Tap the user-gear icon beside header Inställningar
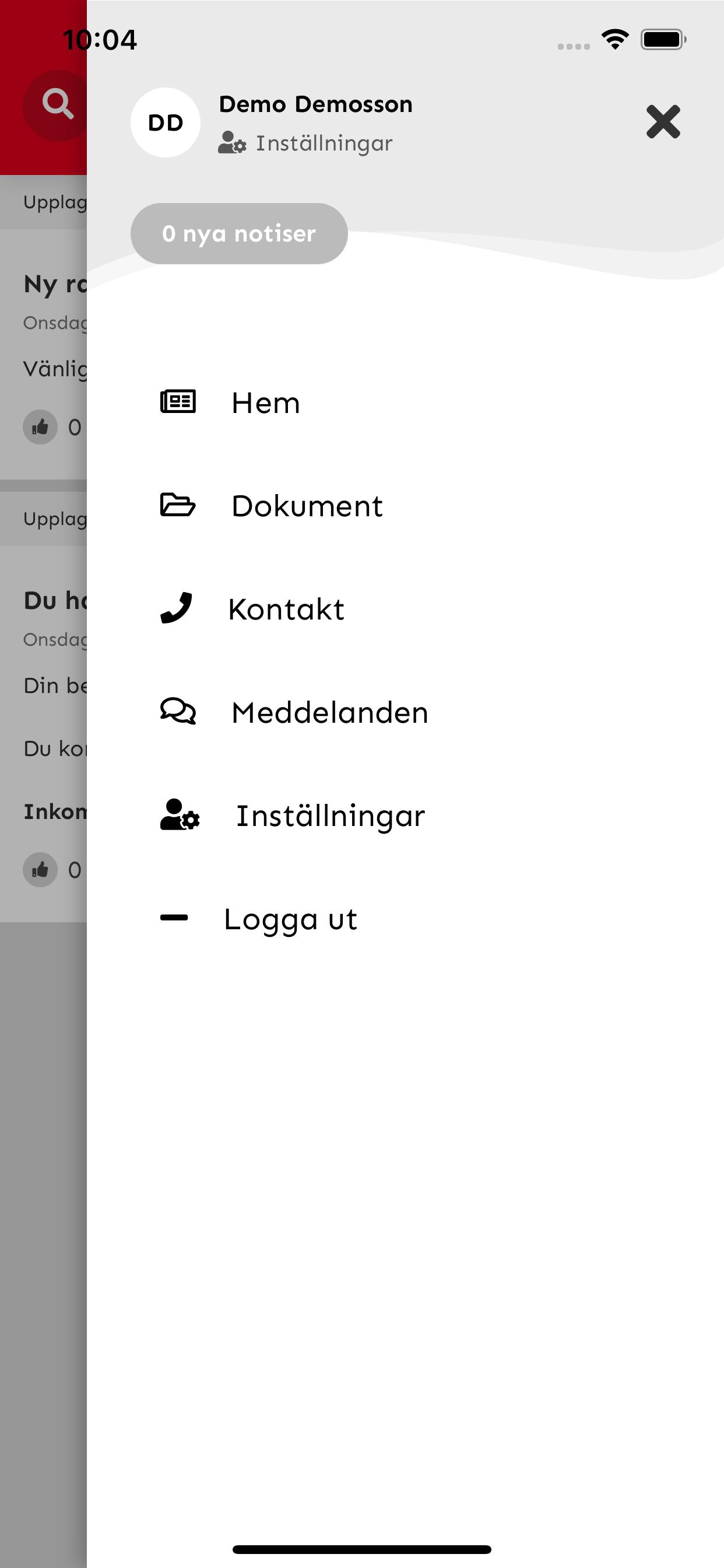 (x=232, y=143)
